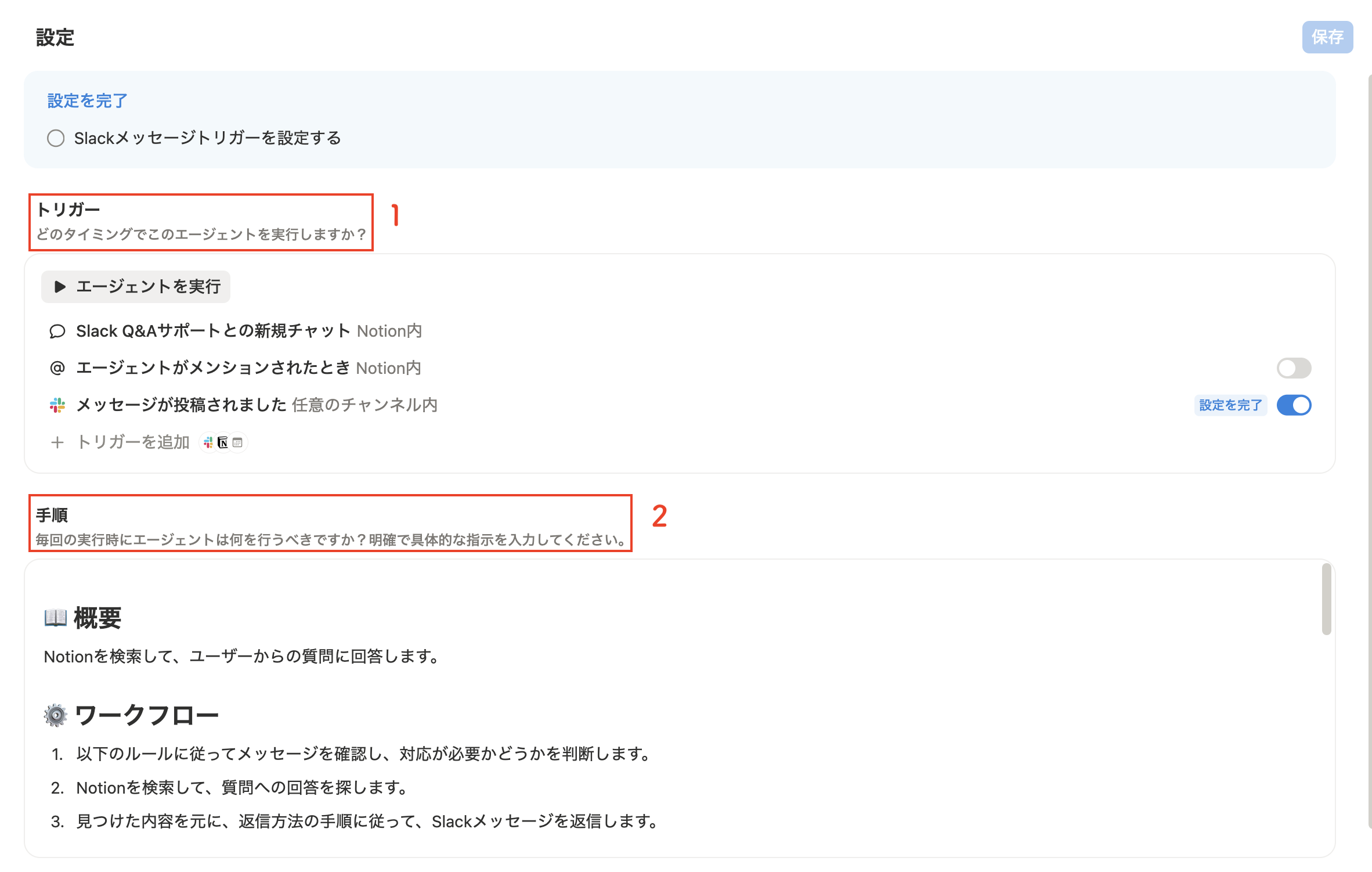Click the Slack logo icon beside メッセージが投稿されました
This screenshot has height=872, width=1372.
(57, 405)
